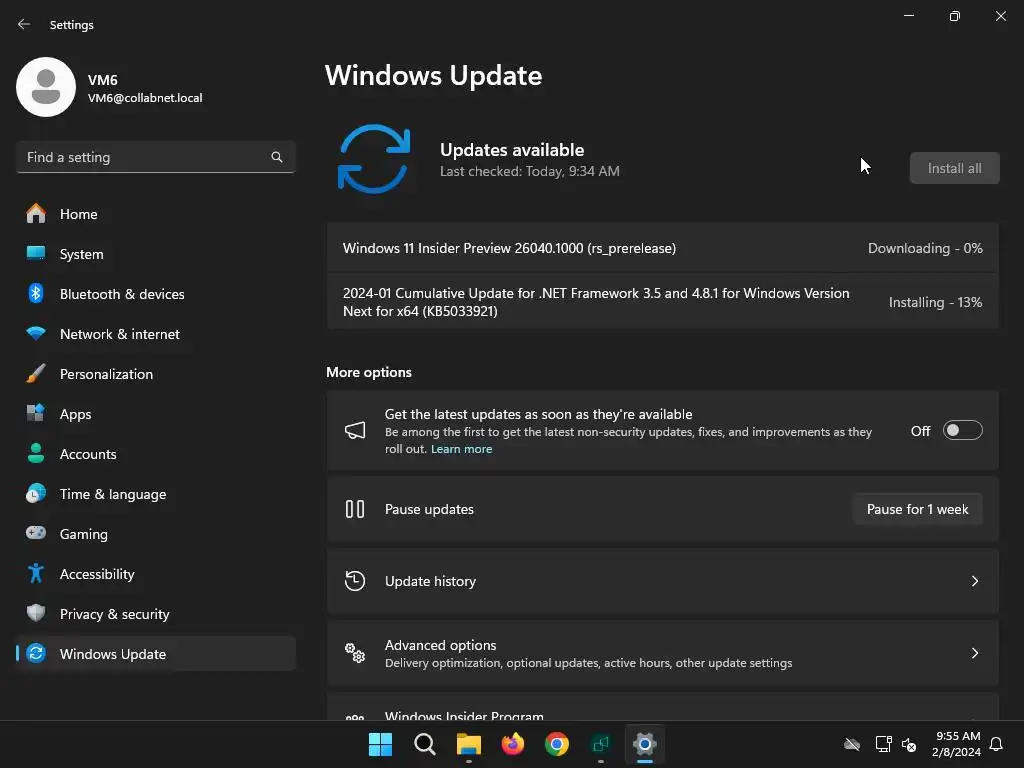
Task: Open taskbar Search magnifier
Action: tap(424, 744)
